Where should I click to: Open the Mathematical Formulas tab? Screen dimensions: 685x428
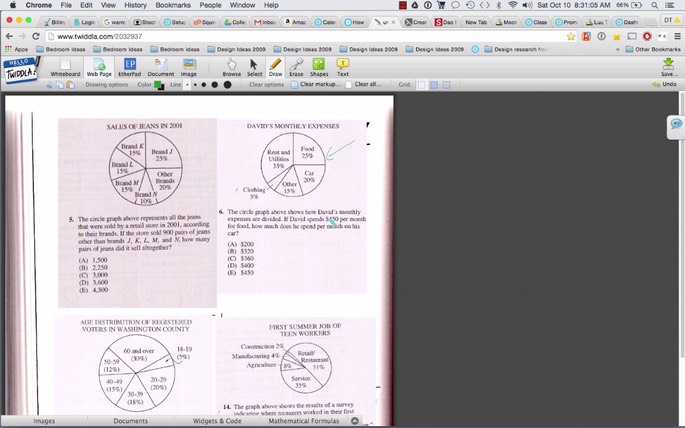coord(304,421)
